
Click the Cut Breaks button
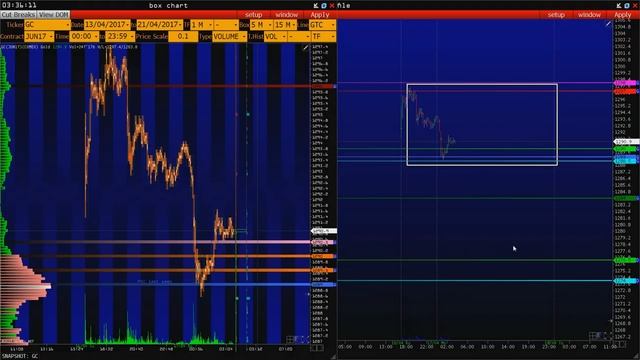(18, 15)
